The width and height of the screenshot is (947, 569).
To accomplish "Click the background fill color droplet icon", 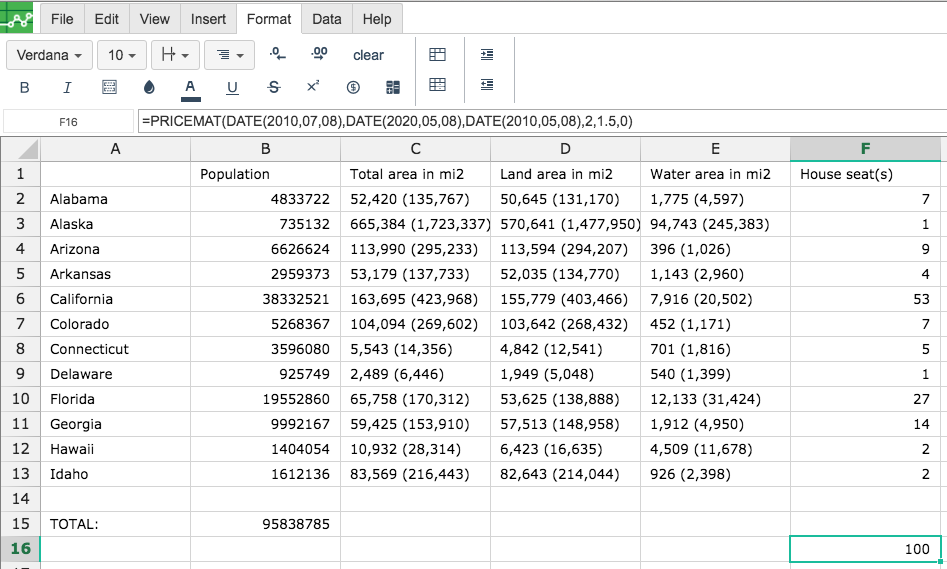I will pyautogui.click(x=149, y=88).
